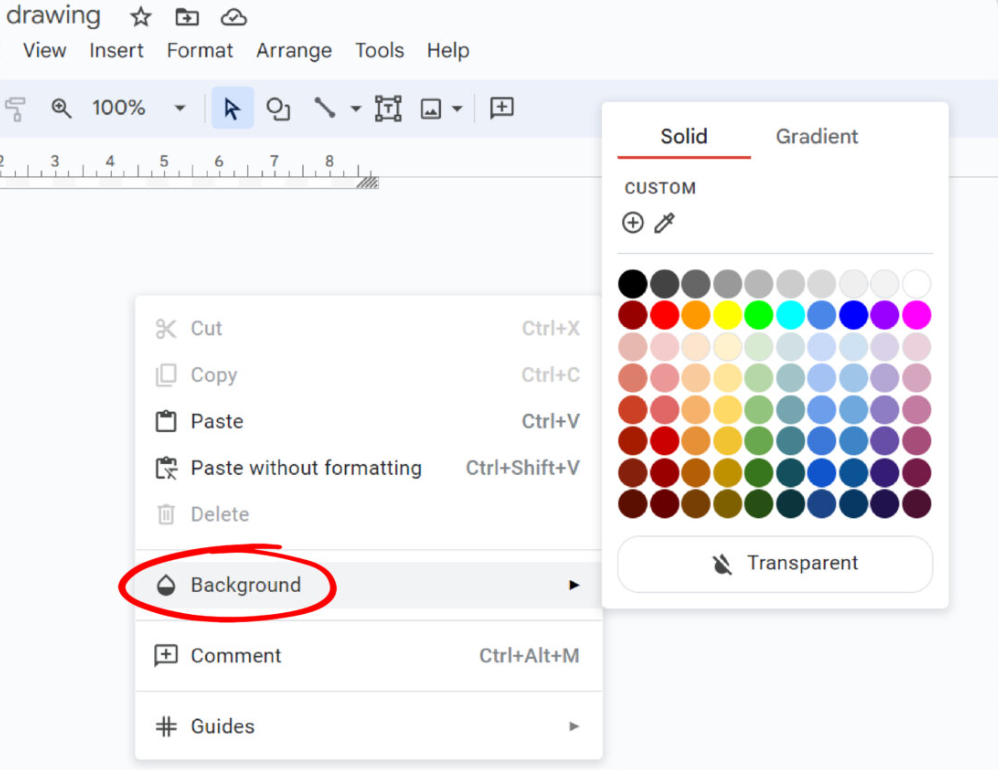
Task: Choose Paste without formatting
Action: tap(306, 468)
